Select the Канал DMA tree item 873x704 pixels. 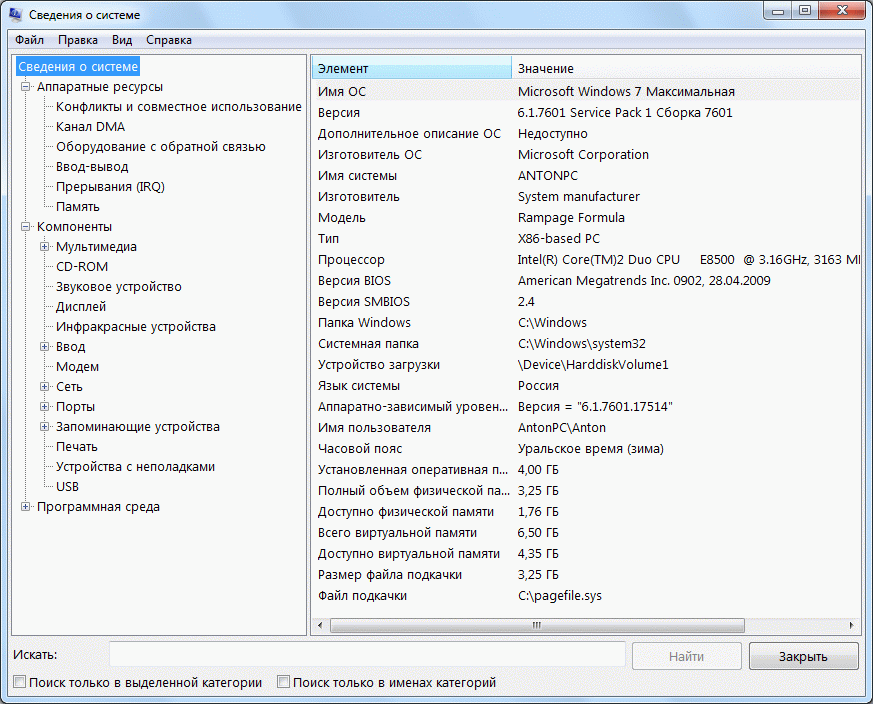click(x=90, y=127)
